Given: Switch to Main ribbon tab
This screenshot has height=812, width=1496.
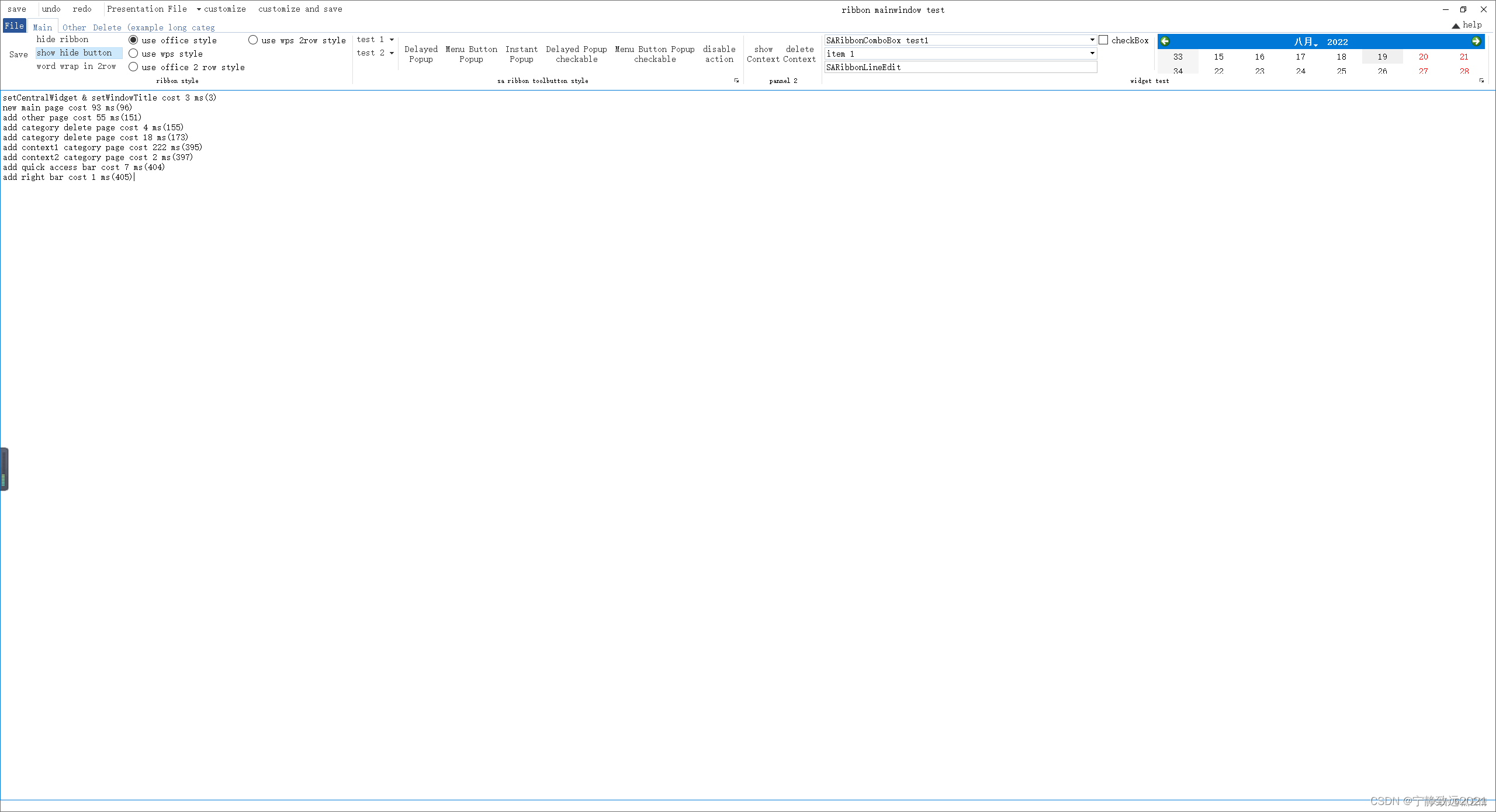Looking at the screenshot, I should click(43, 27).
